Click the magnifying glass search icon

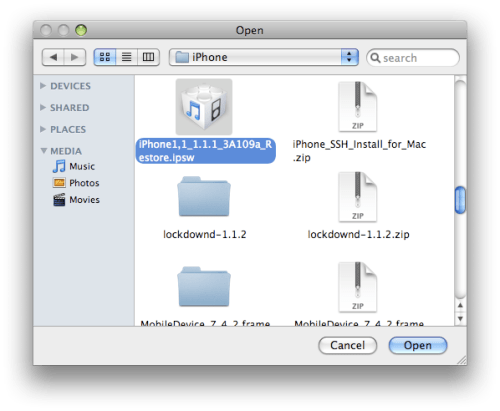pyautogui.click(x=375, y=58)
